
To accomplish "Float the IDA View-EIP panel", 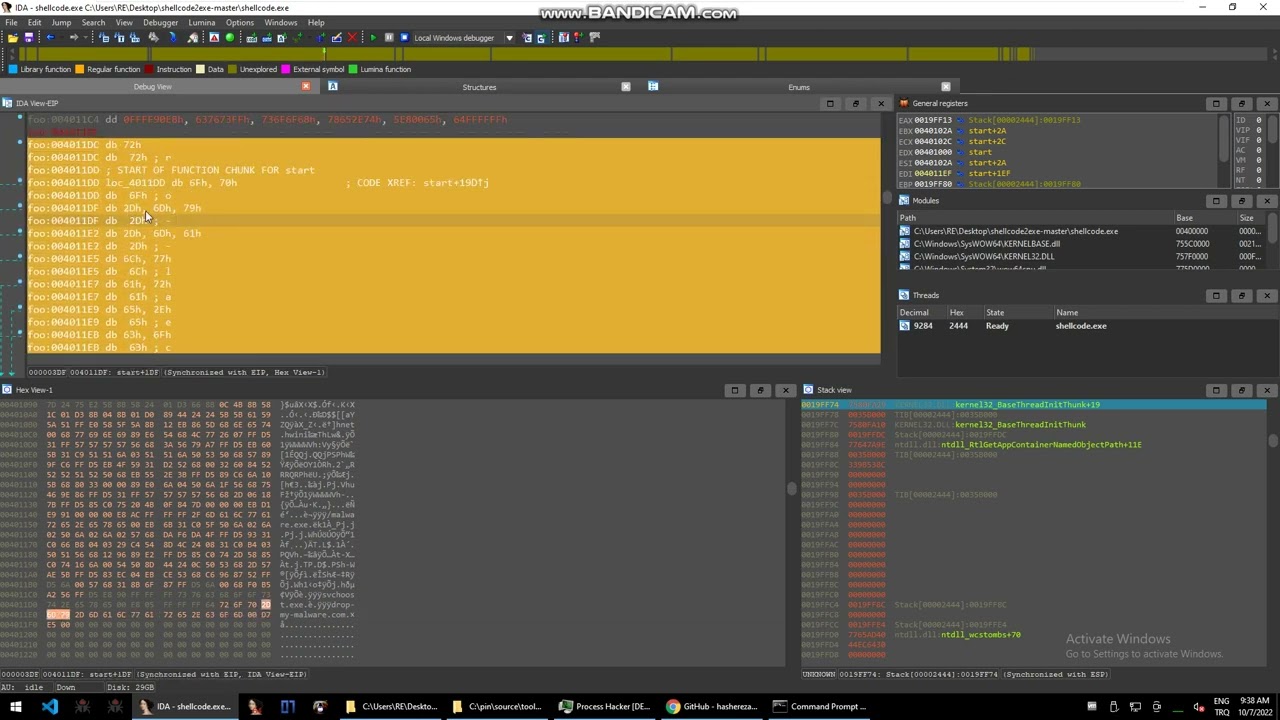I will click(855, 104).
